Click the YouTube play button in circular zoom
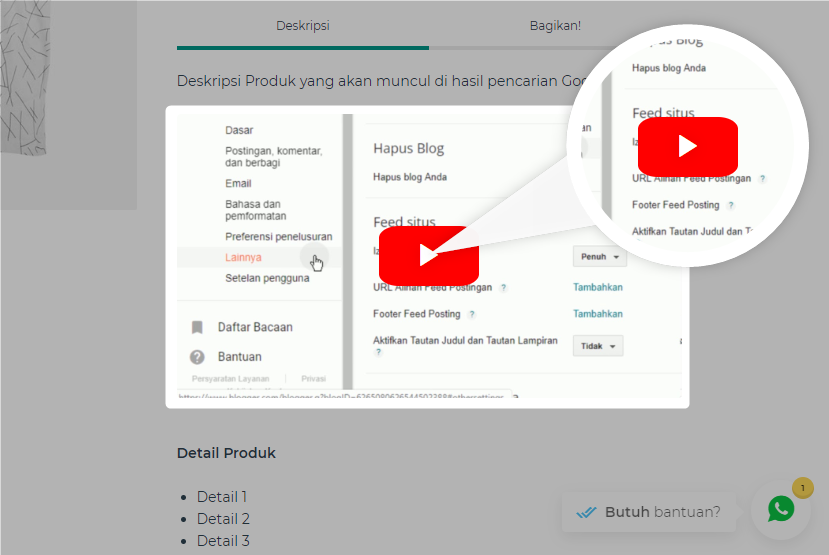Screen dimensions: 829x555 (687, 146)
